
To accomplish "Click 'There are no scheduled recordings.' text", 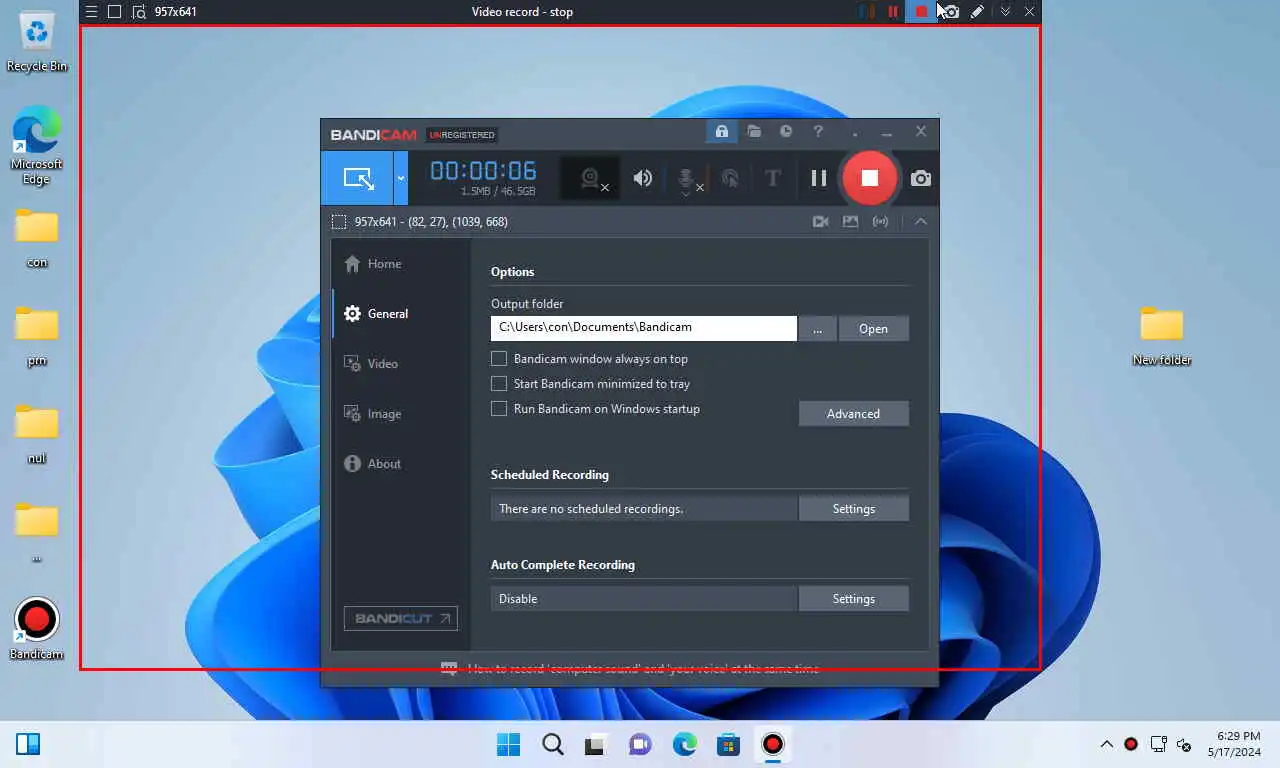I will pos(591,509).
